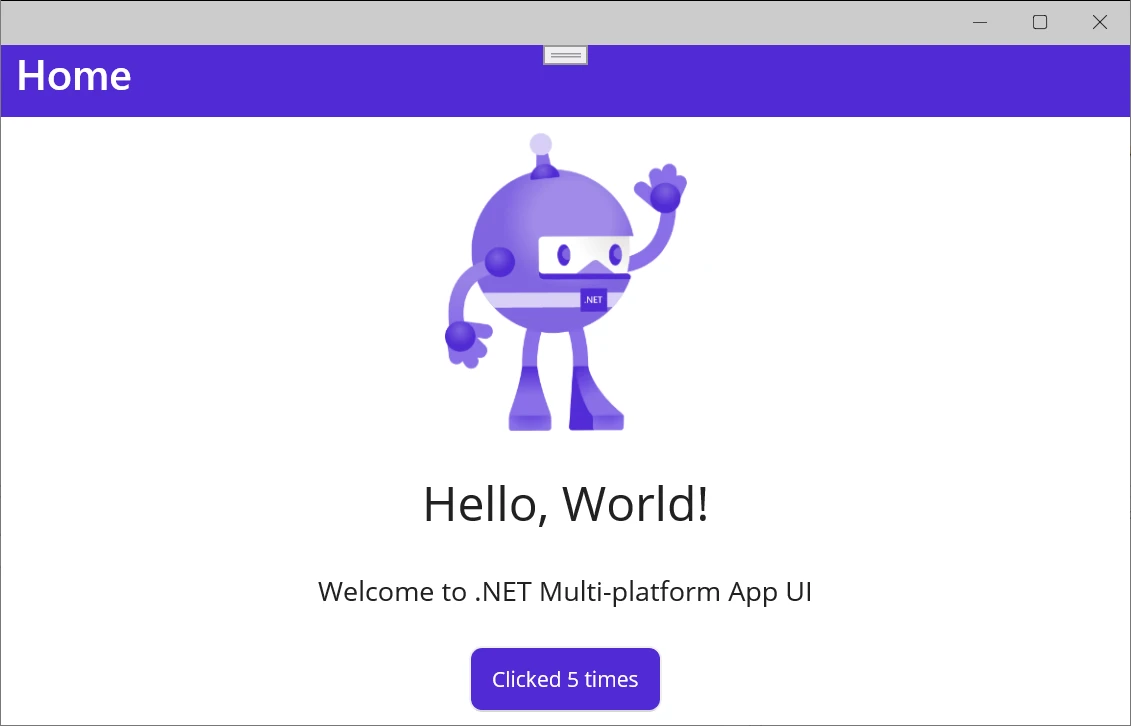Image resolution: width=1131 pixels, height=726 pixels.
Task: Click the robot's antenna ball
Action: tap(541, 144)
